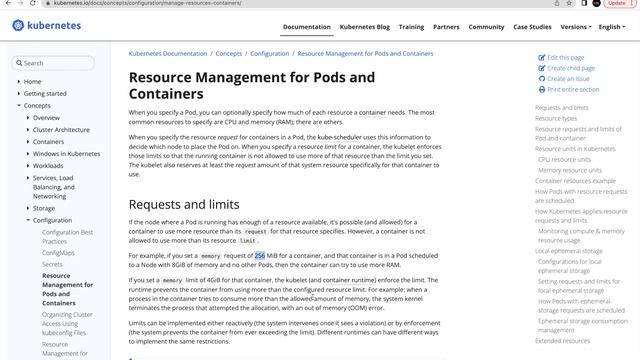Focus the Search input field
The width and height of the screenshot is (640, 360).
click(x=53, y=63)
